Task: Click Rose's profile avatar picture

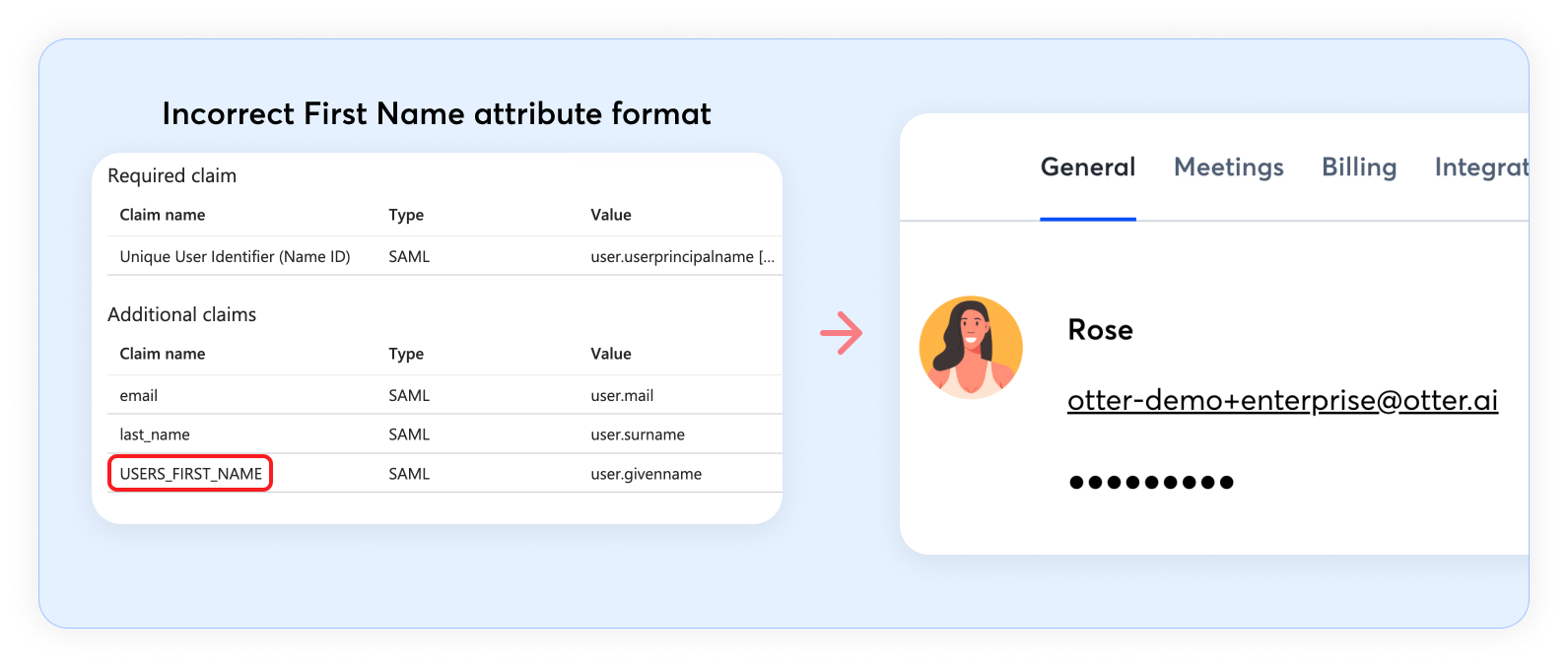Action: coord(971,348)
